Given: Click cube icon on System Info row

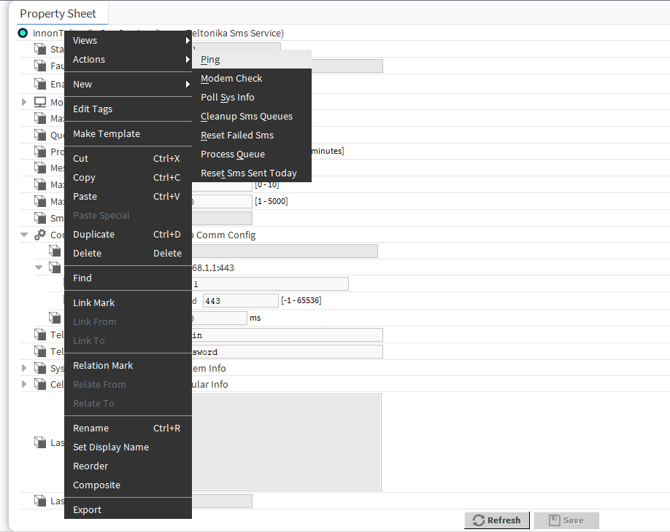Looking at the screenshot, I should pyautogui.click(x=40, y=368).
